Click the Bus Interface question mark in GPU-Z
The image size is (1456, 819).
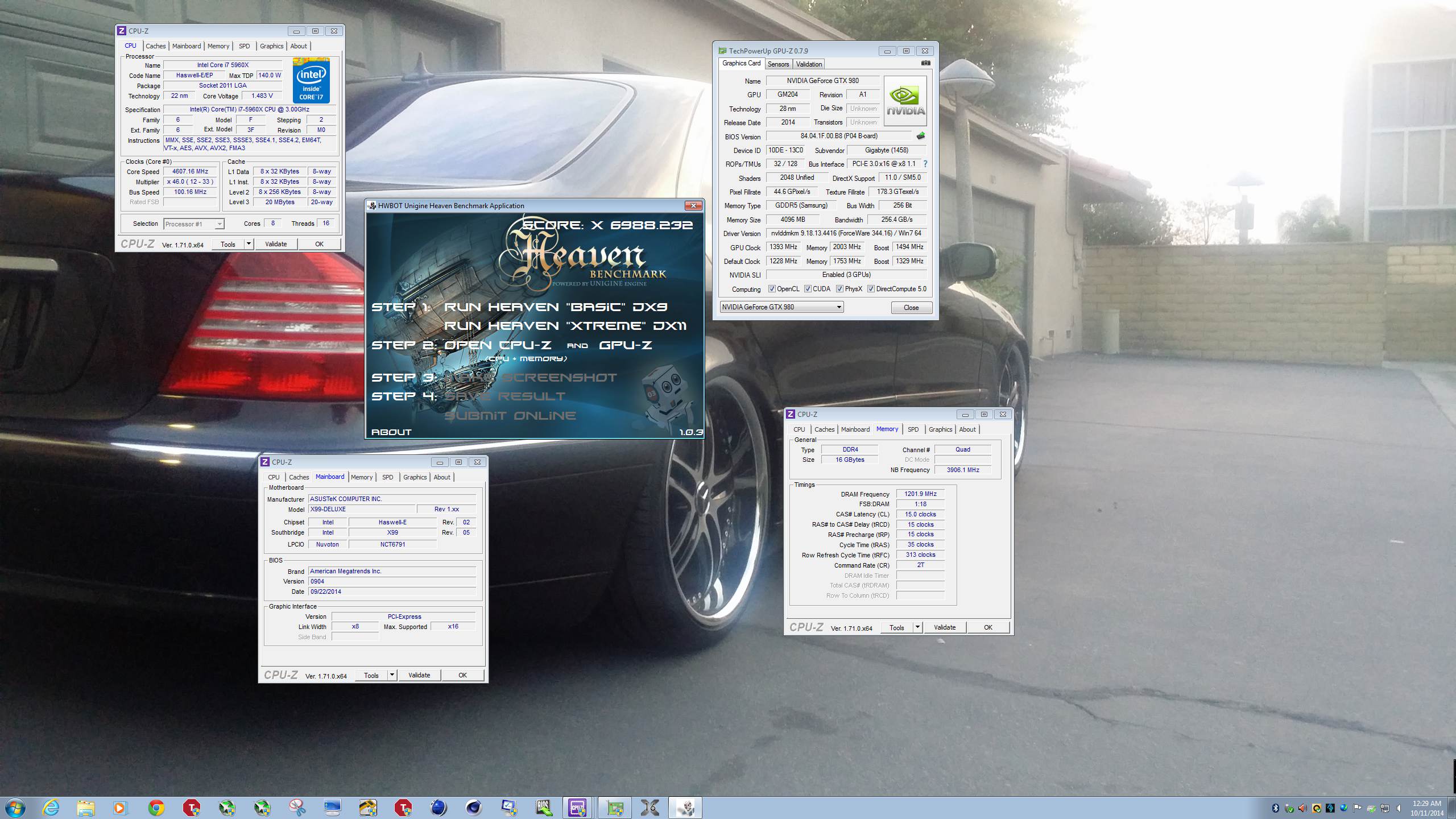[925, 164]
